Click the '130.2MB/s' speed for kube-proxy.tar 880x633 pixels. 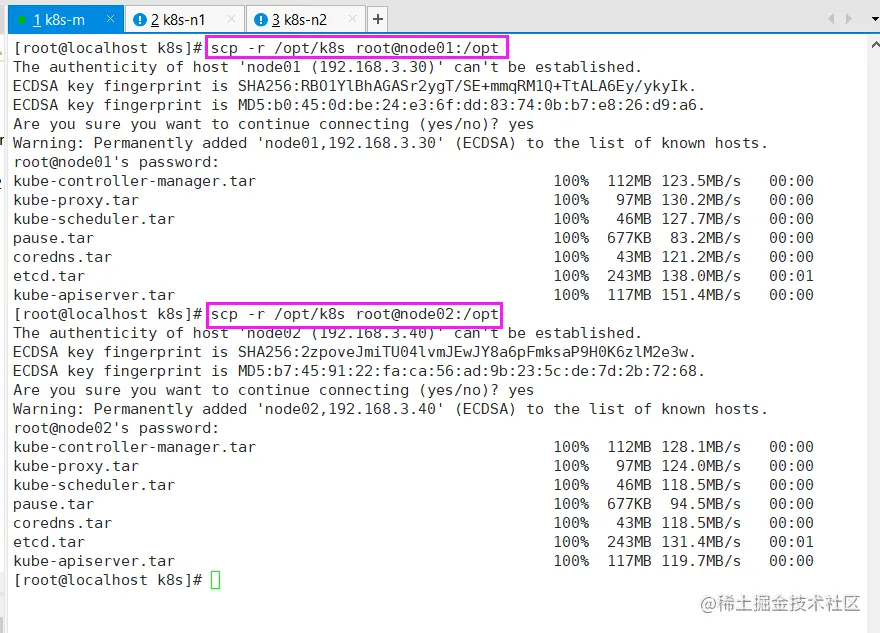click(x=701, y=200)
